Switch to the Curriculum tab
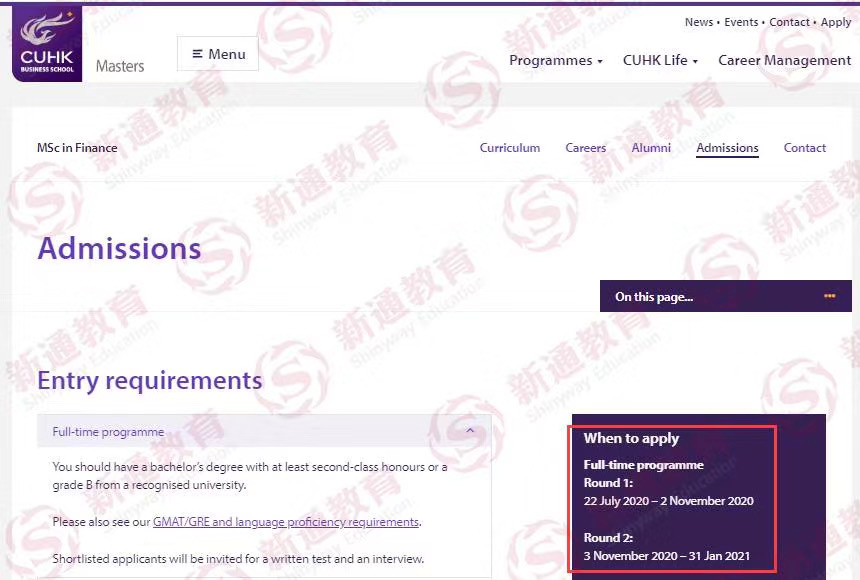The width and height of the screenshot is (860, 580). coord(510,148)
